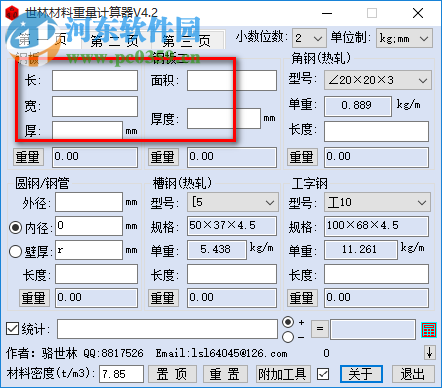Click the equals button
This screenshot has height=388, width=442.
pyautogui.click(x=320, y=328)
